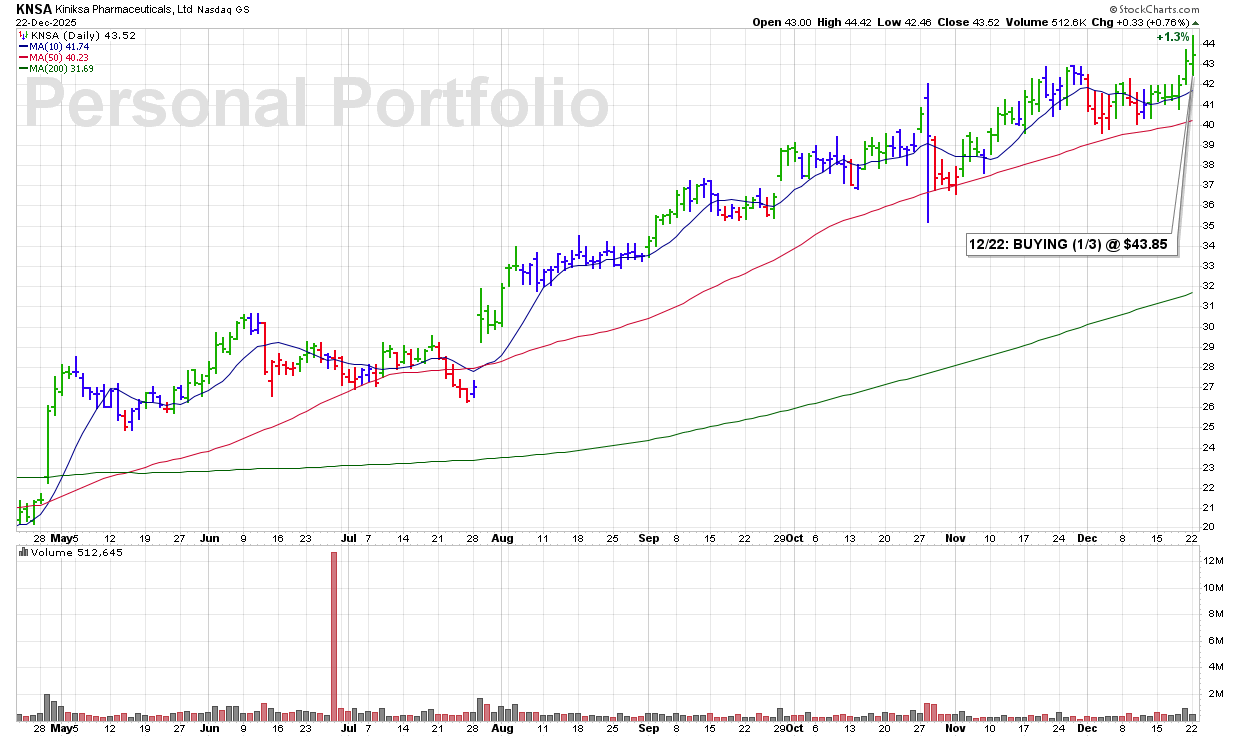Click the green up-arrow after the Chg value
The width and height of the screenshot is (1240, 737).
click(1195, 23)
